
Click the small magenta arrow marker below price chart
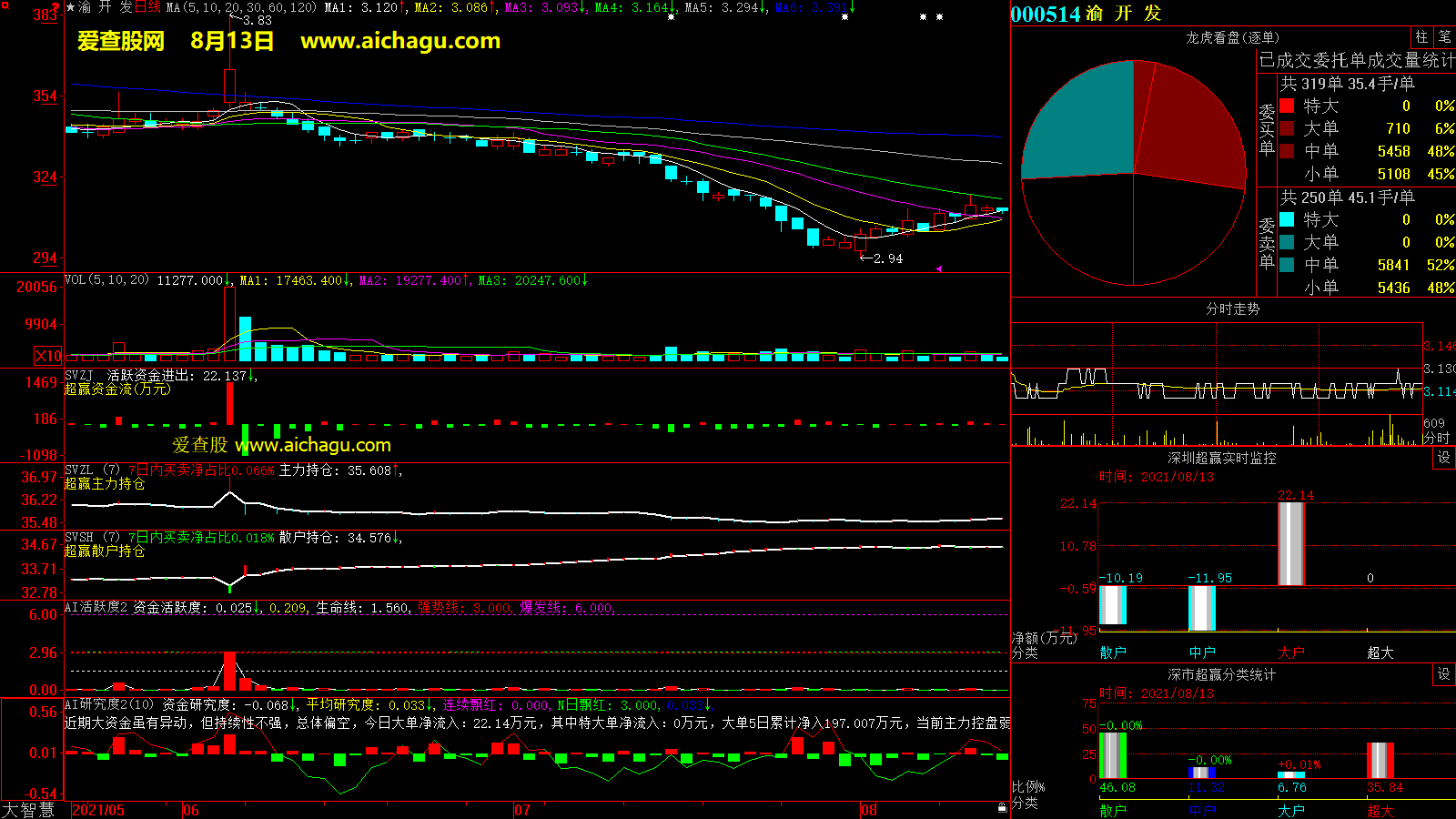[937, 268]
